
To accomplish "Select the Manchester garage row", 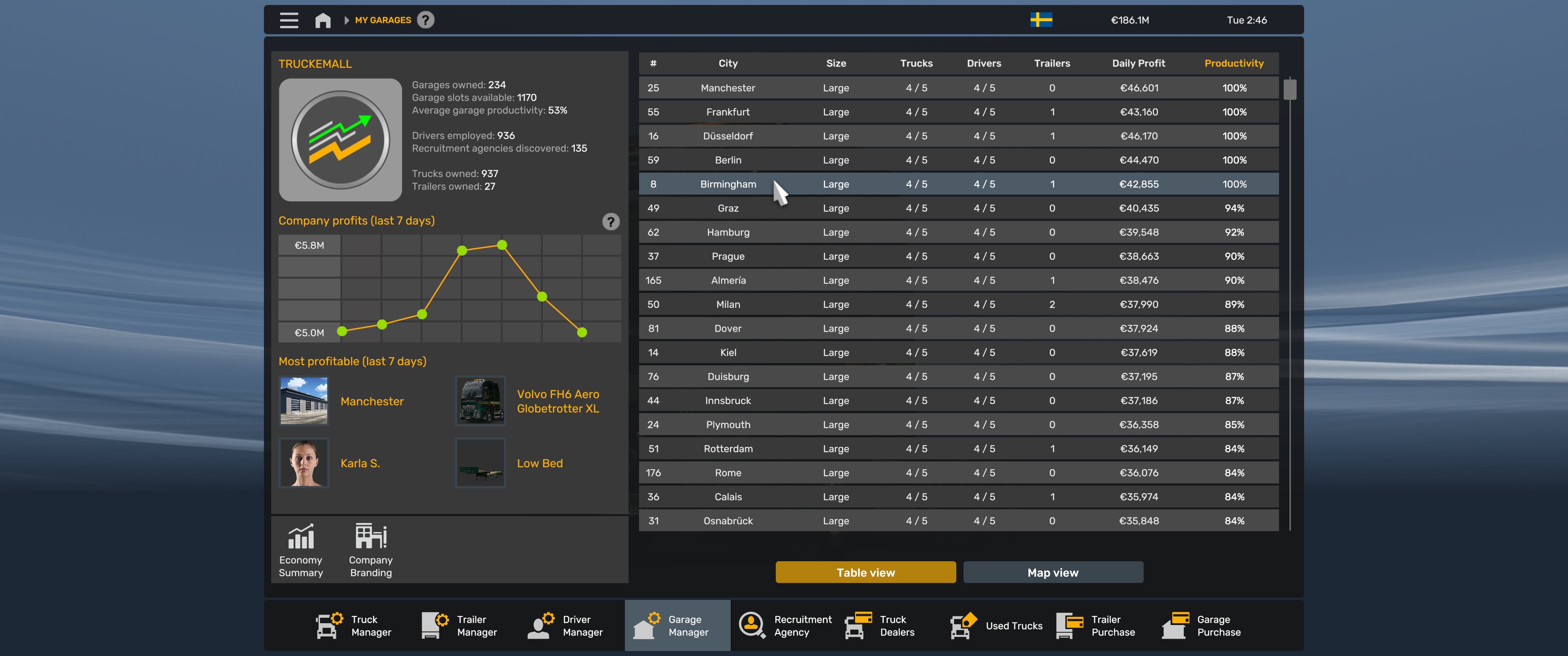I will (959, 87).
